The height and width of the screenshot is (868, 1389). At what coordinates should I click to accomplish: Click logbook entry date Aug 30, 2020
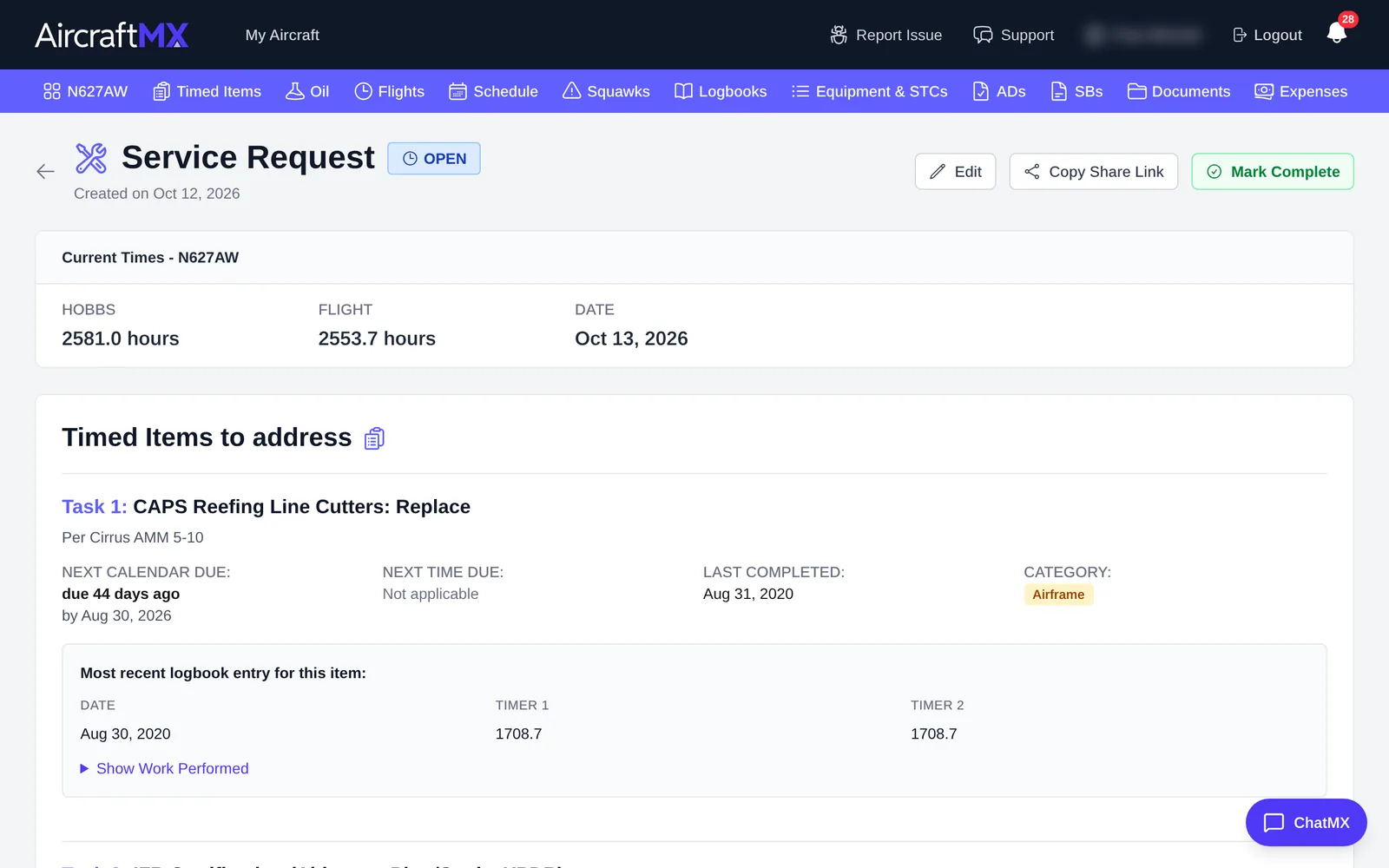pos(125,733)
